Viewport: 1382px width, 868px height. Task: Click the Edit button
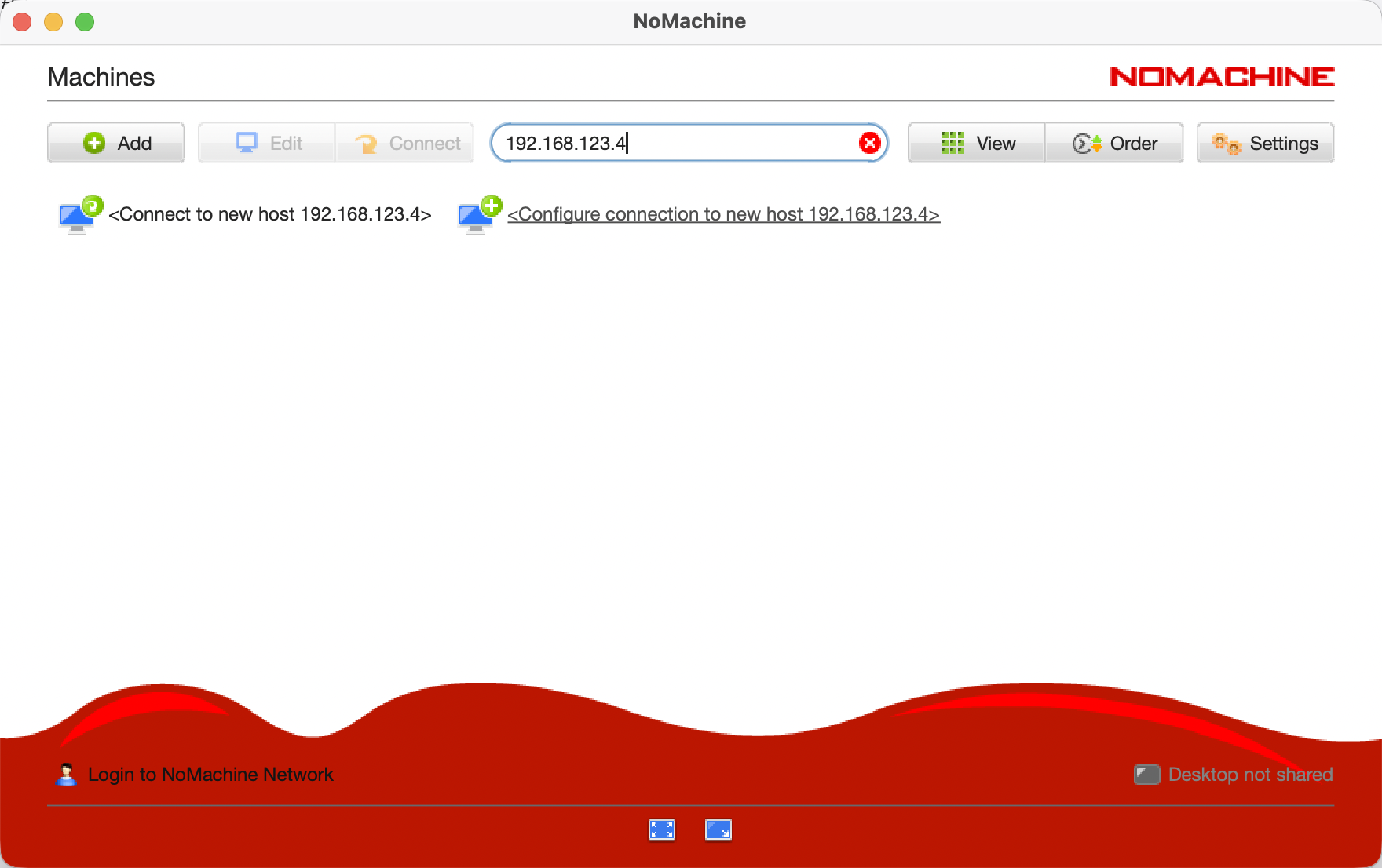pos(267,143)
